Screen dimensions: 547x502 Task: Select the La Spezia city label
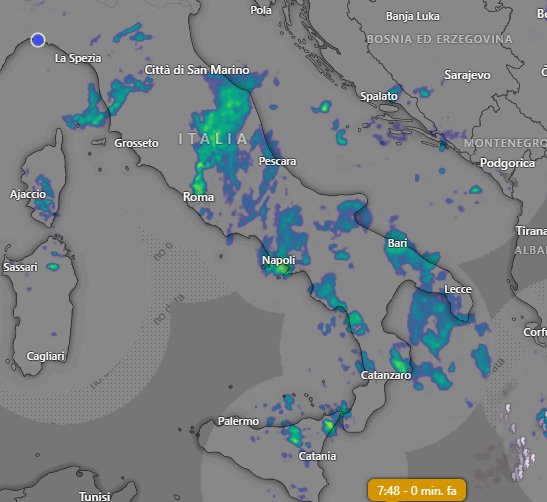(78, 58)
